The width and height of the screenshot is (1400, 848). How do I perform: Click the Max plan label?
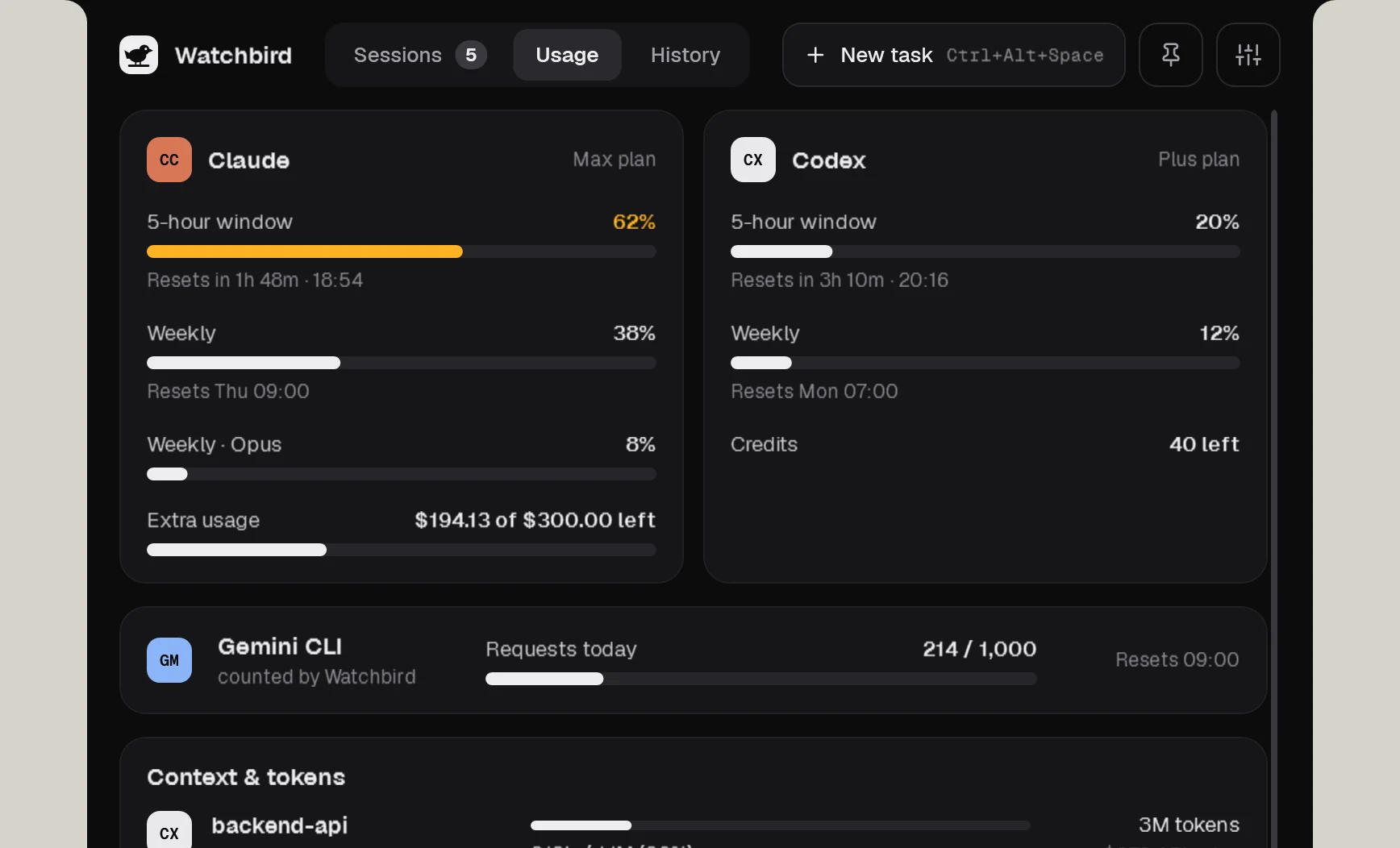point(615,160)
